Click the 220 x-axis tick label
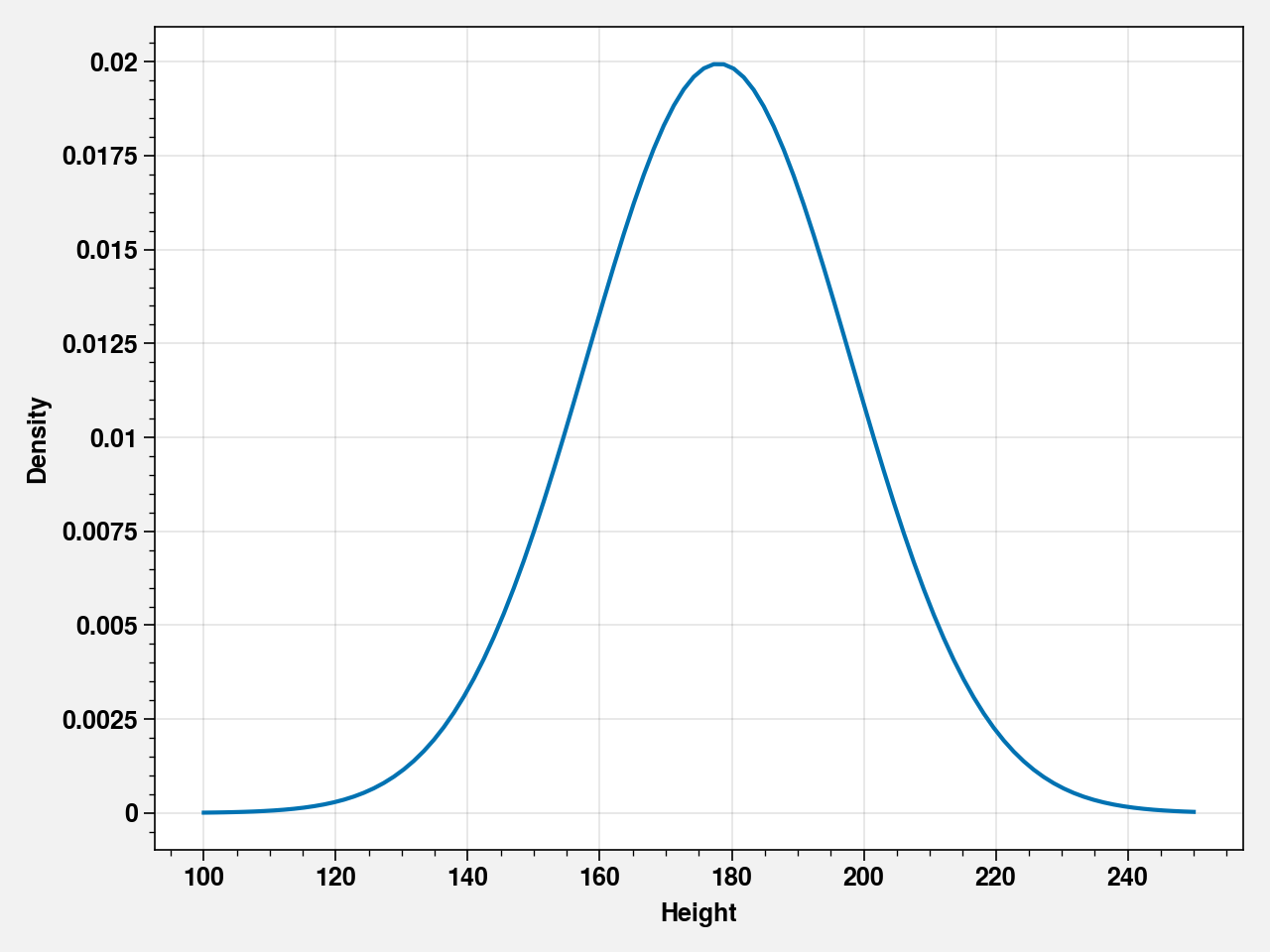Screen dimensions: 1270x952 click(995, 878)
